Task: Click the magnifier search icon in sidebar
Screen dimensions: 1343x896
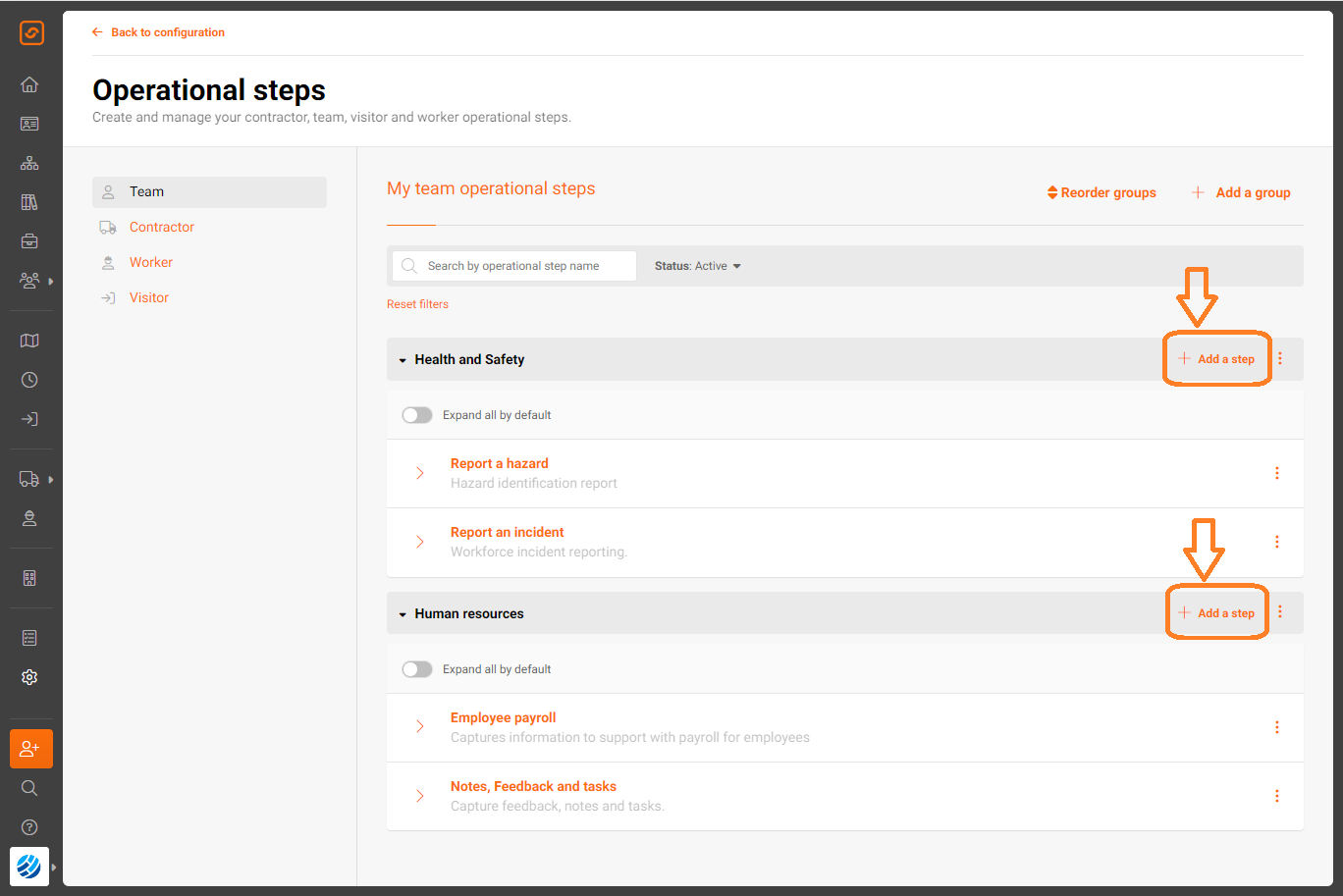Action: (x=29, y=788)
